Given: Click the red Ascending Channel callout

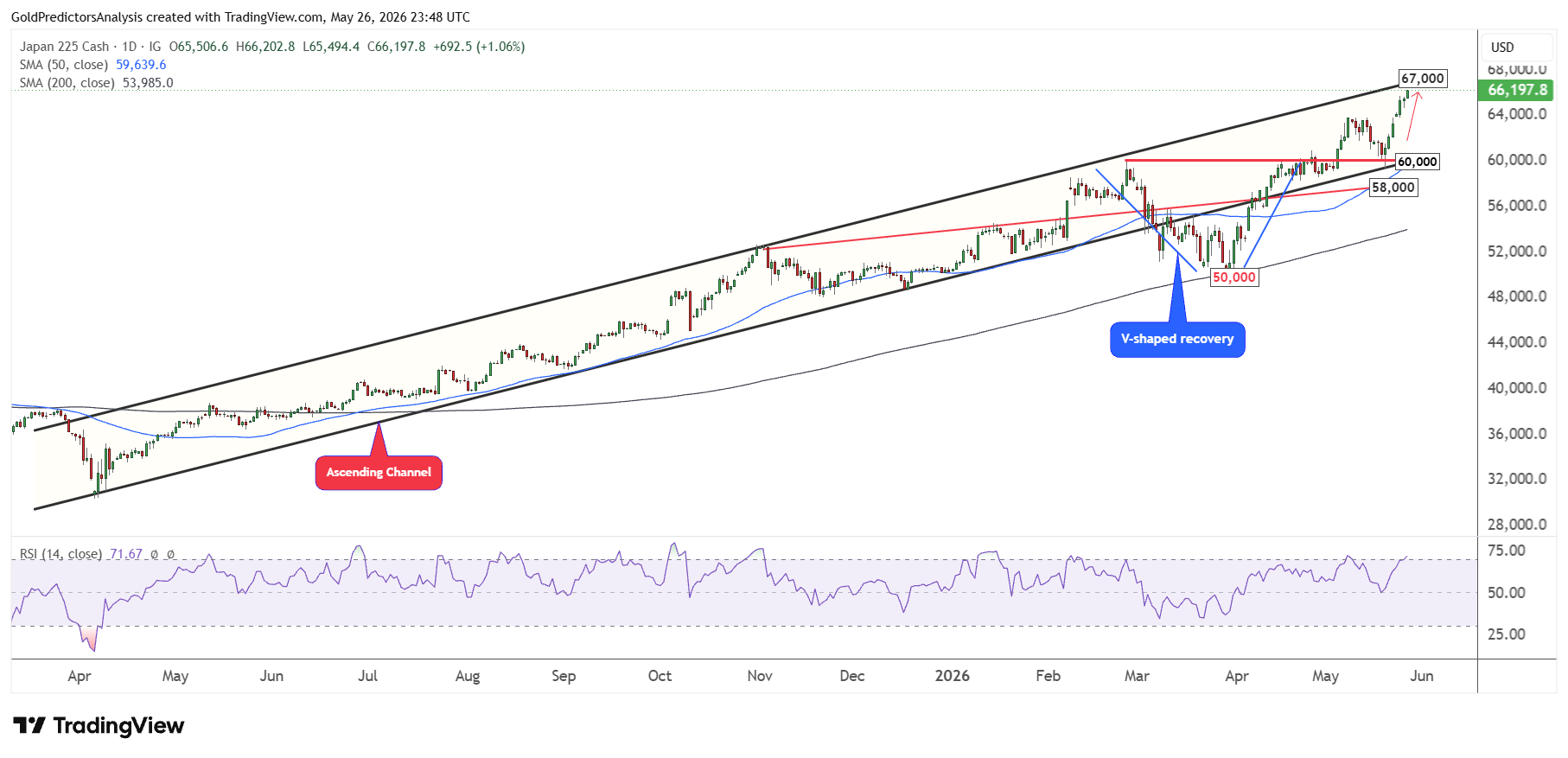Looking at the screenshot, I should 379,473.
